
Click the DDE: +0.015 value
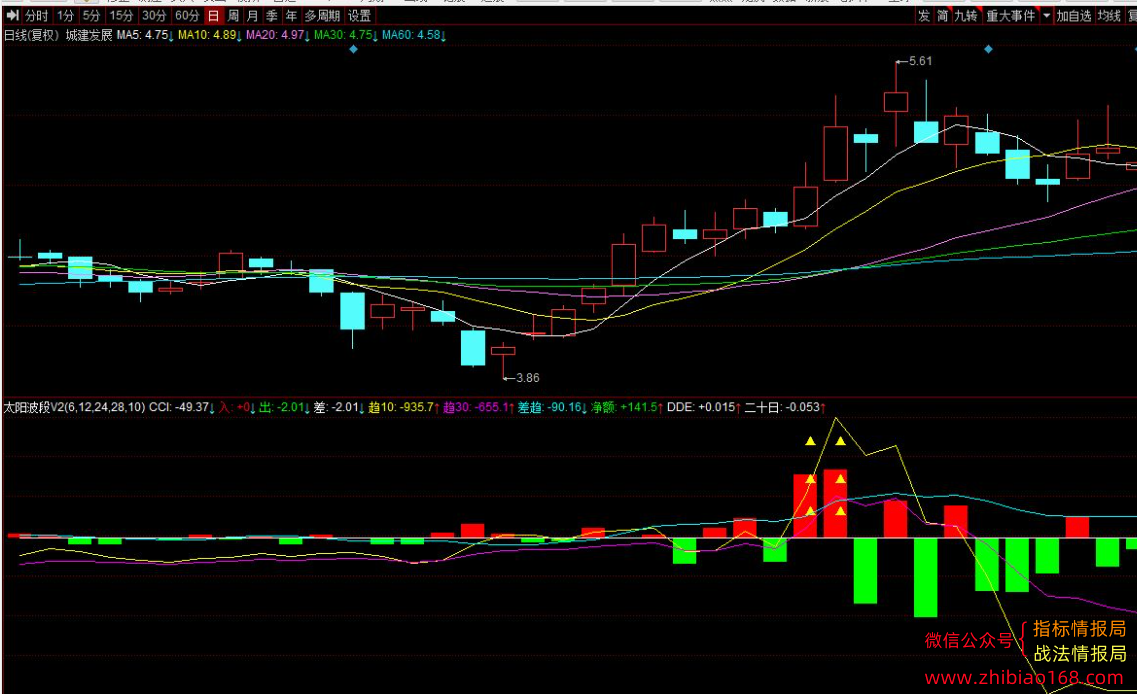703,408
